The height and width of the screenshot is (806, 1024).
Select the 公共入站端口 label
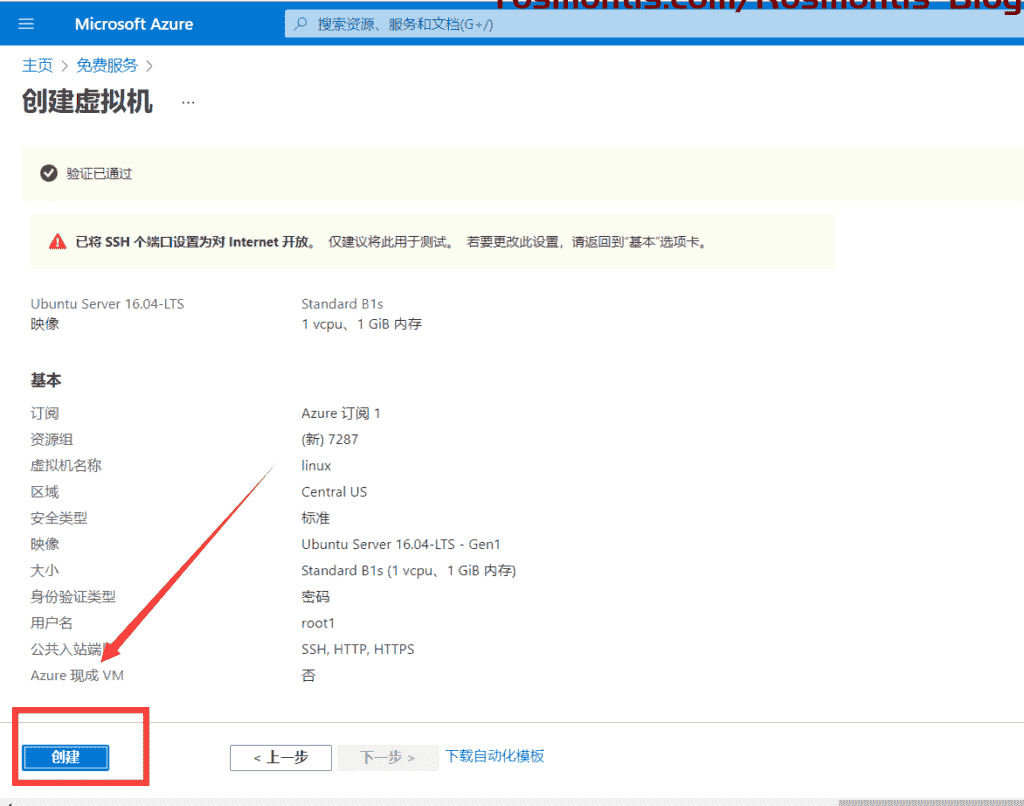pyautogui.click(x=73, y=649)
